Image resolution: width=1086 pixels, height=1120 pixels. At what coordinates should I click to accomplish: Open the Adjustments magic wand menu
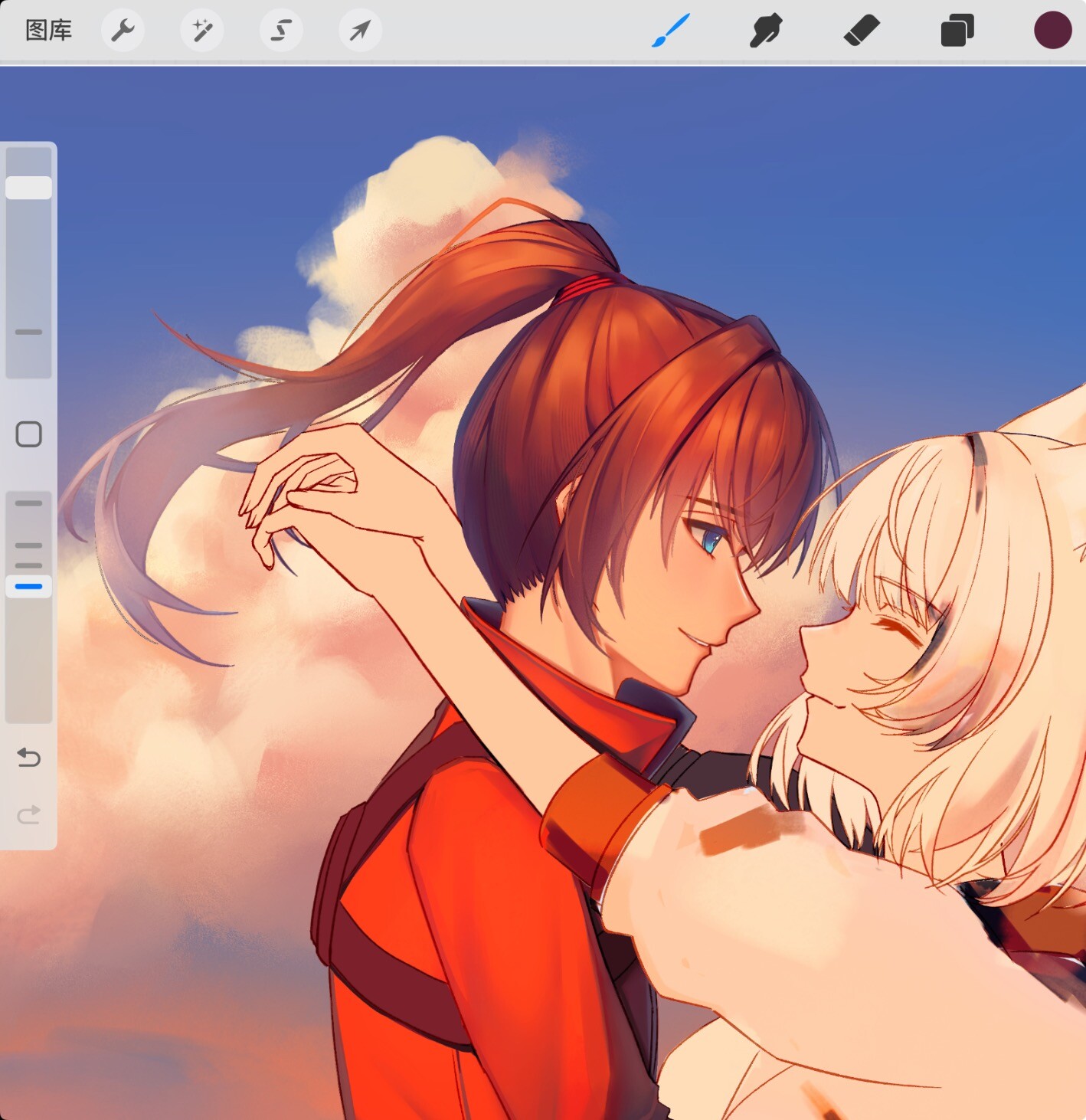point(202,31)
